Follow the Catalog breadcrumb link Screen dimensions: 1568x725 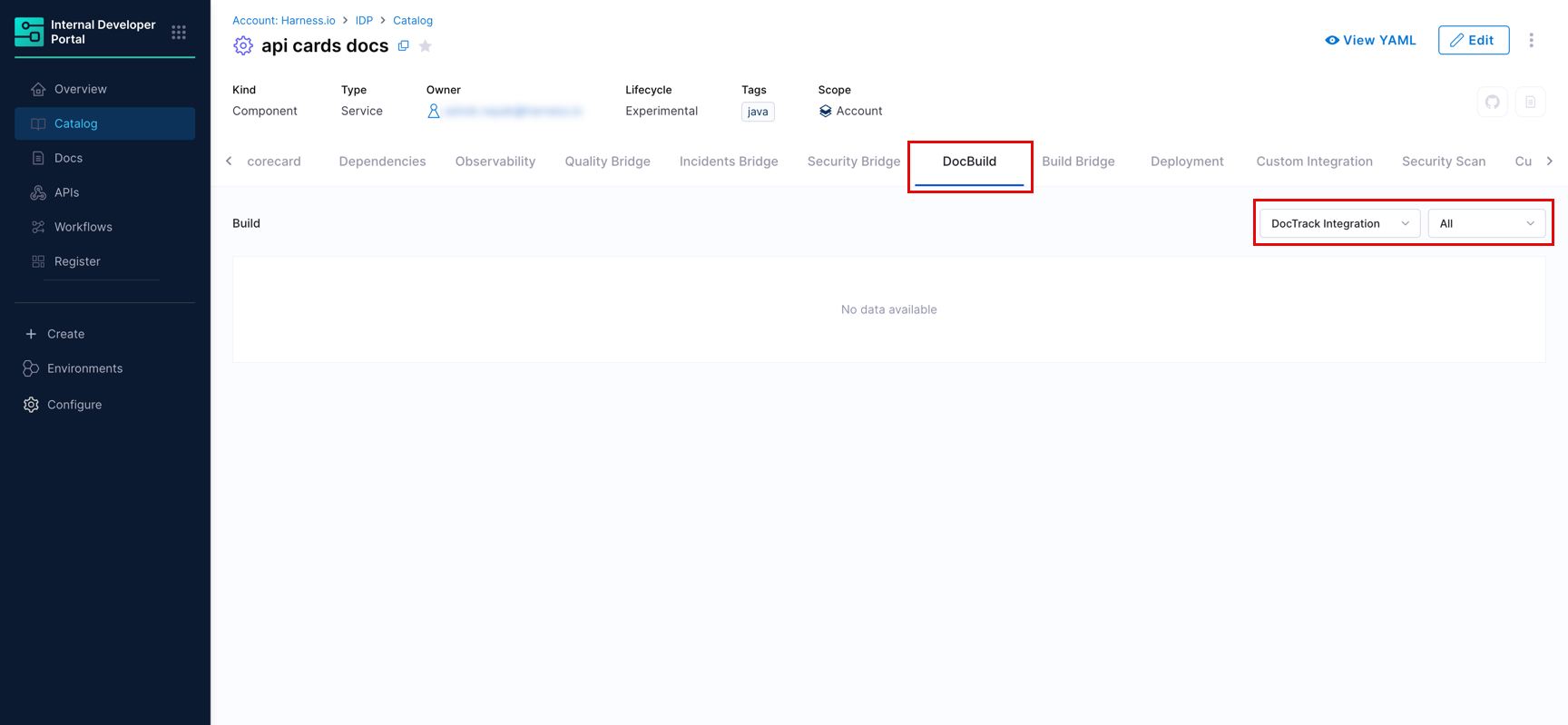click(x=413, y=20)
